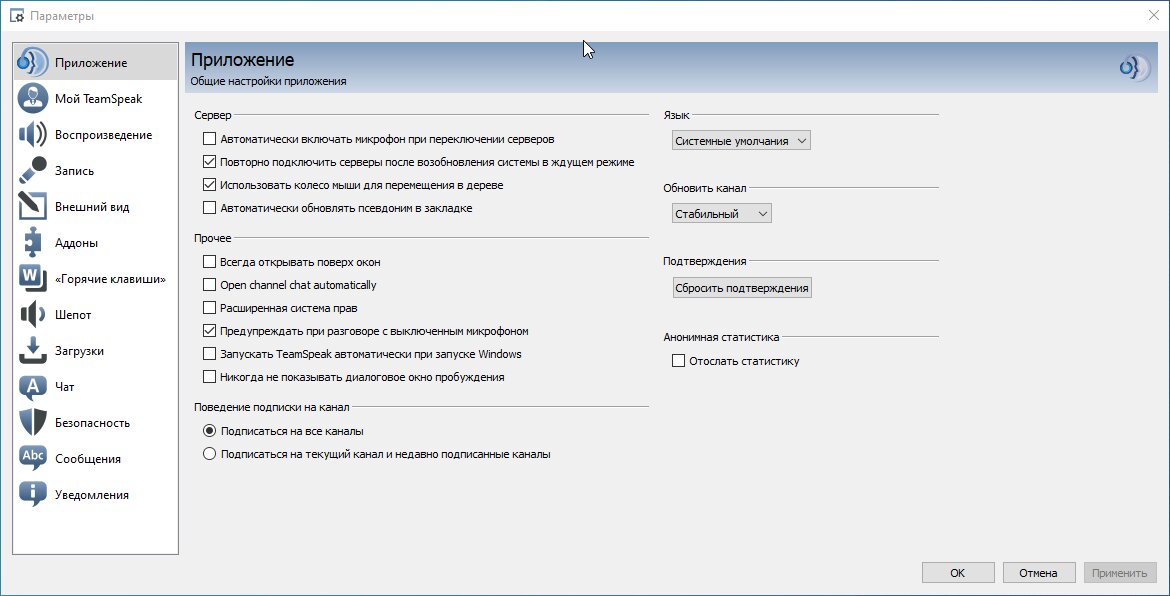Image resolution: width=1170 pixels, height=596 pixels.
Task: Click the Загрузки download arrow icon
Action: 32,351
